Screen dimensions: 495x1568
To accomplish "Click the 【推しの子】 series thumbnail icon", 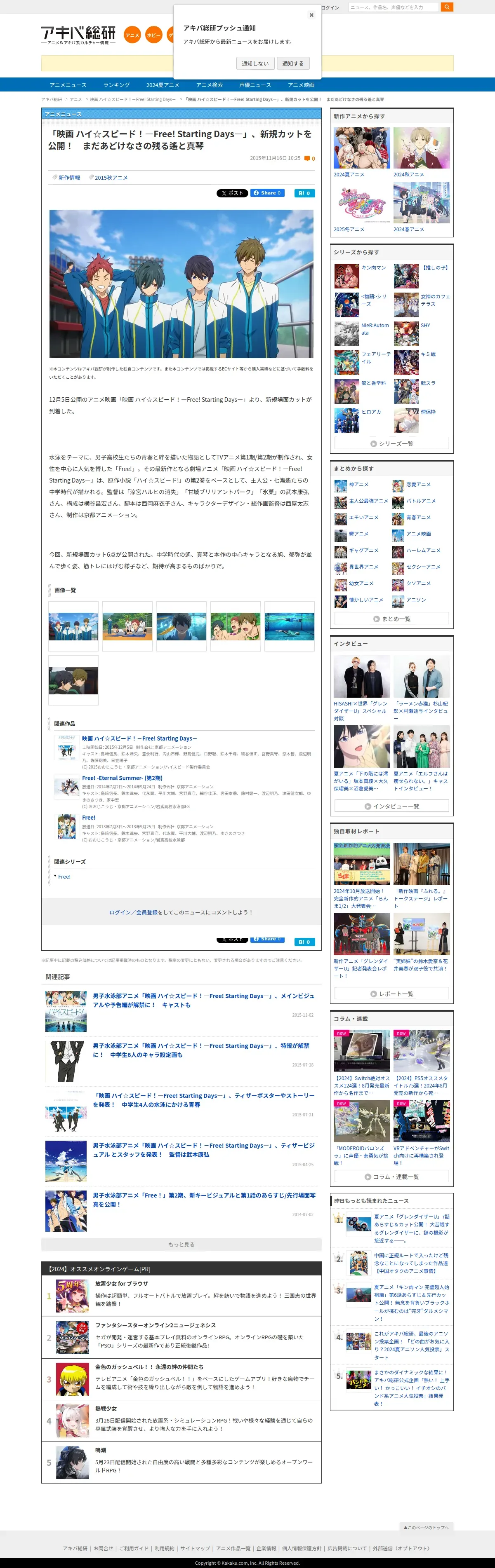I will coord(406,277).
